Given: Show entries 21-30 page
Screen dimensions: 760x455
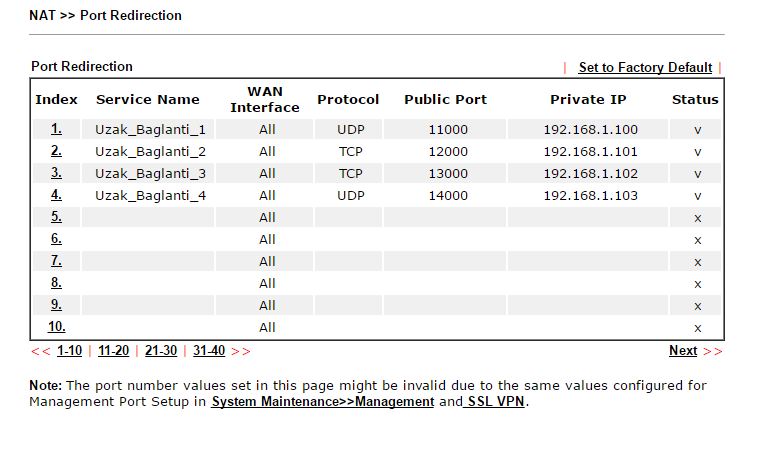Looking at the screenshot, I should [x=160, y=351].
